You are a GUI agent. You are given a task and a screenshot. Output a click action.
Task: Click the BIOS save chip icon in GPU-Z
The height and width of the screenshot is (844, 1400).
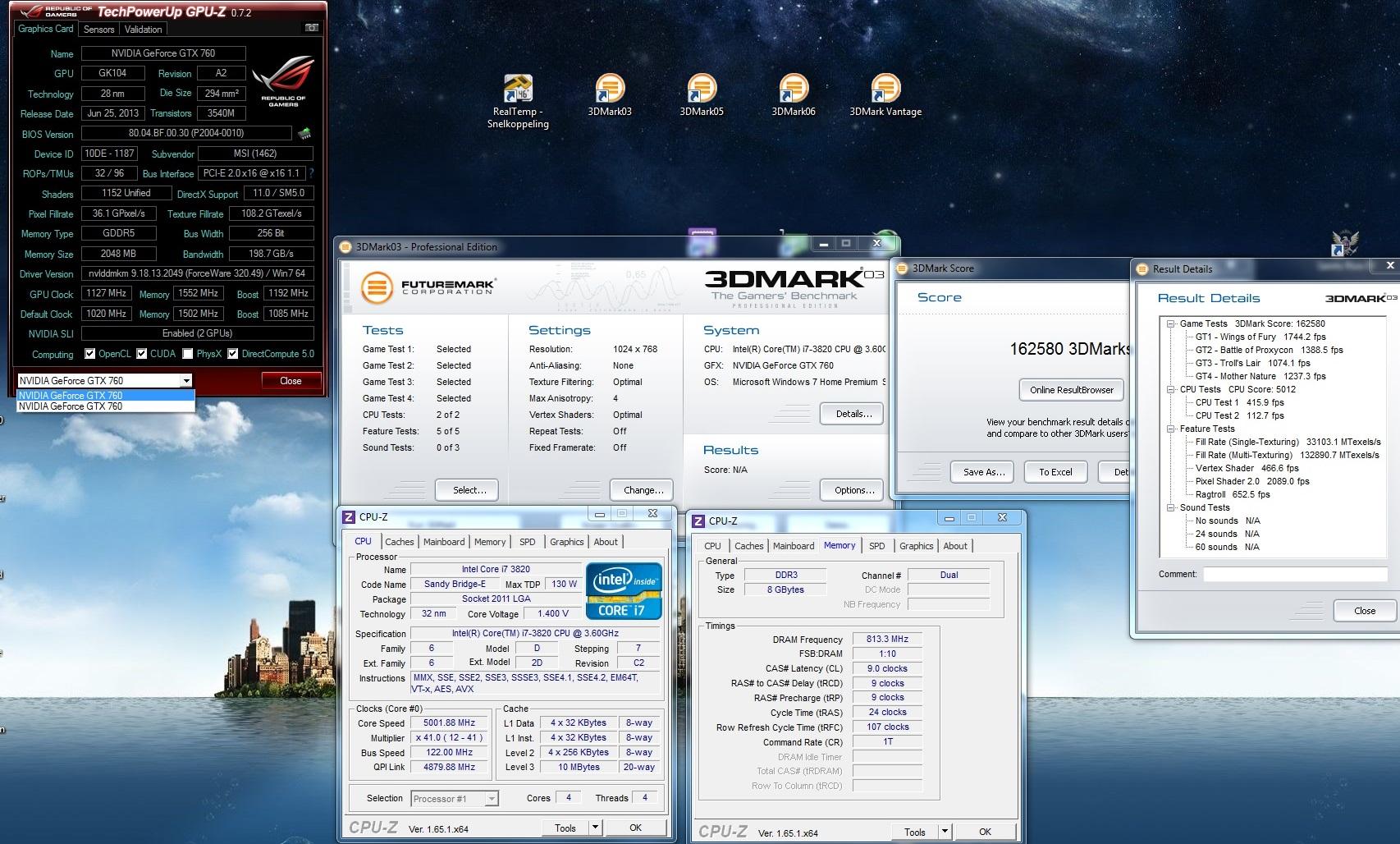[304, 133]
